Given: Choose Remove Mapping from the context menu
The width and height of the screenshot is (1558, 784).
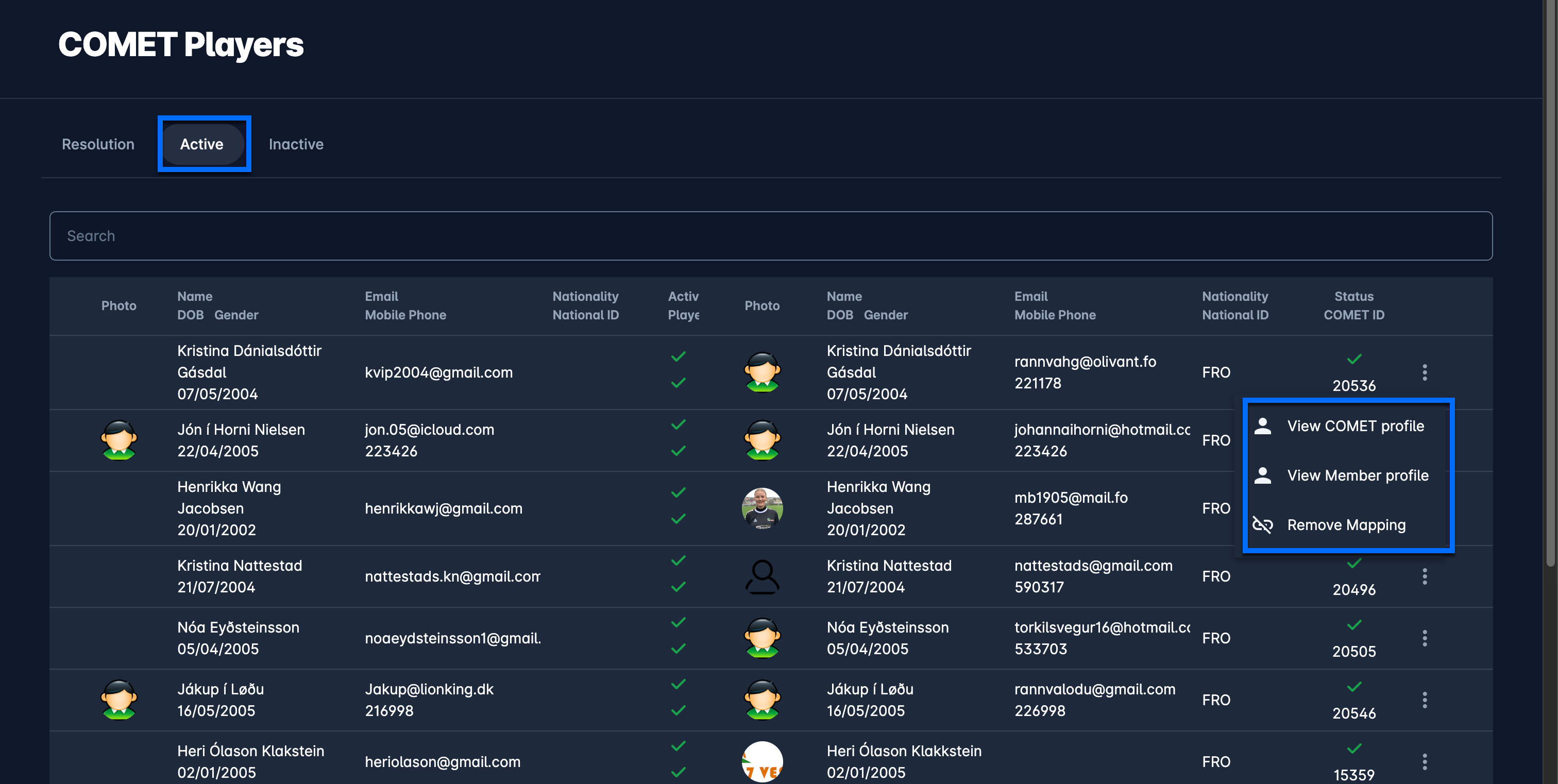Looking at the screenshot, I should 1346,525.
